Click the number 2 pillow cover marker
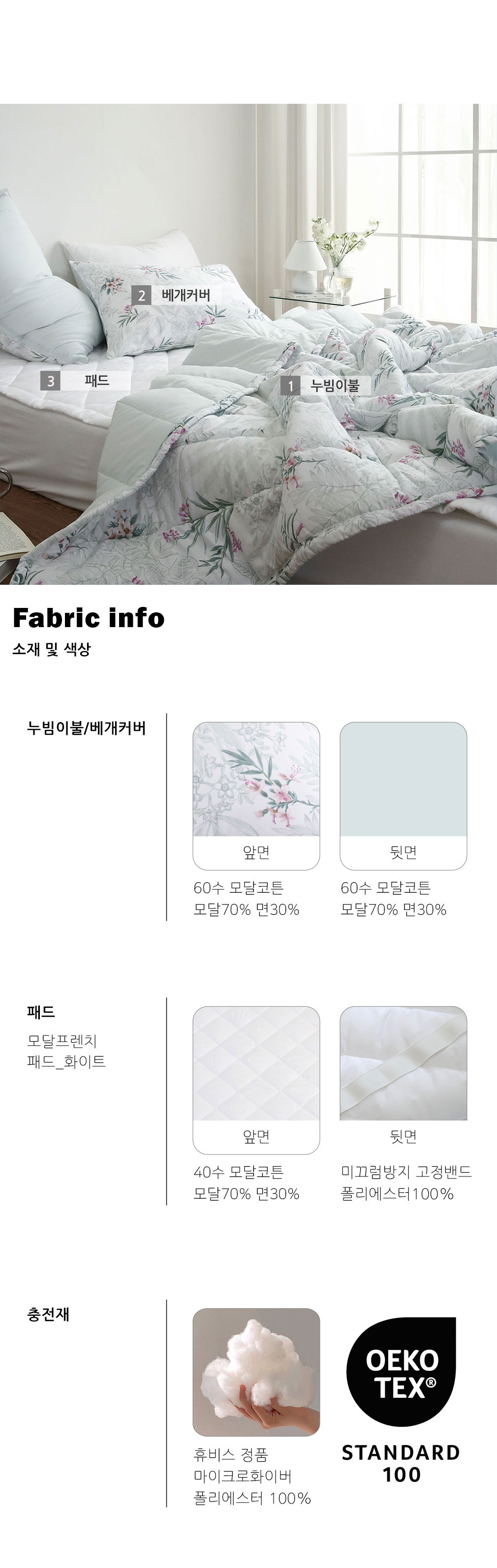The height and width of the screenshot is (1568, 497). pyautogui.click(x=141, y=296)
